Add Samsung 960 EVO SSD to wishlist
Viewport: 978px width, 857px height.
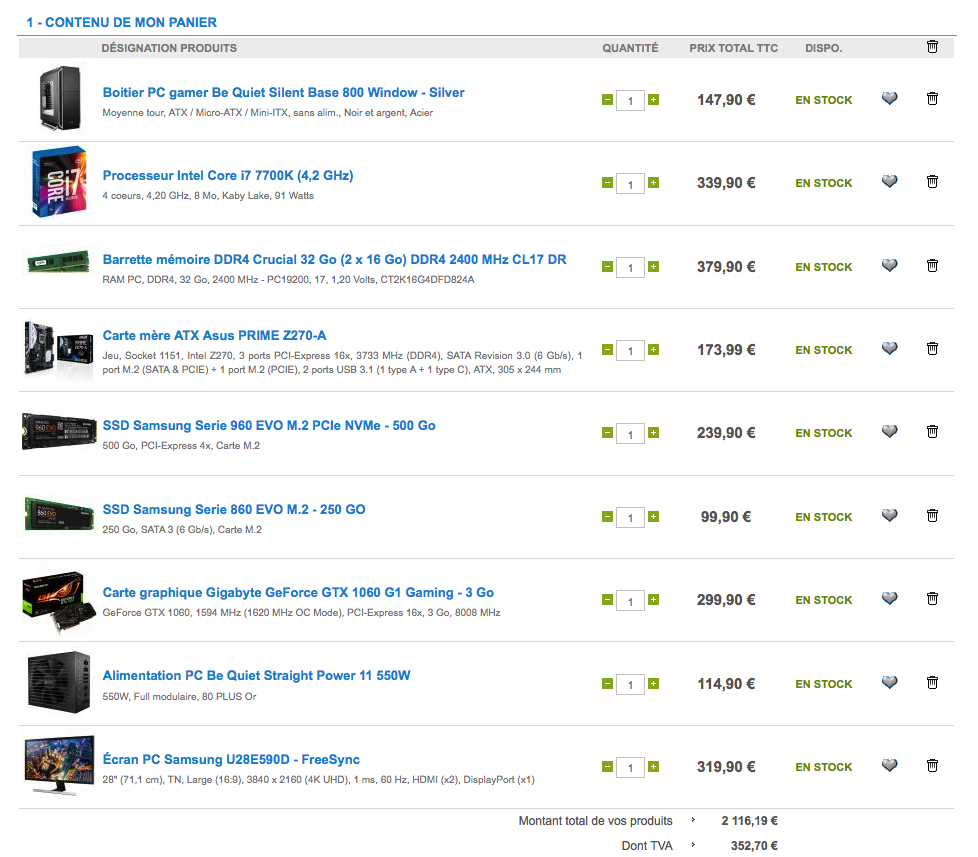[x=889, y=432]
